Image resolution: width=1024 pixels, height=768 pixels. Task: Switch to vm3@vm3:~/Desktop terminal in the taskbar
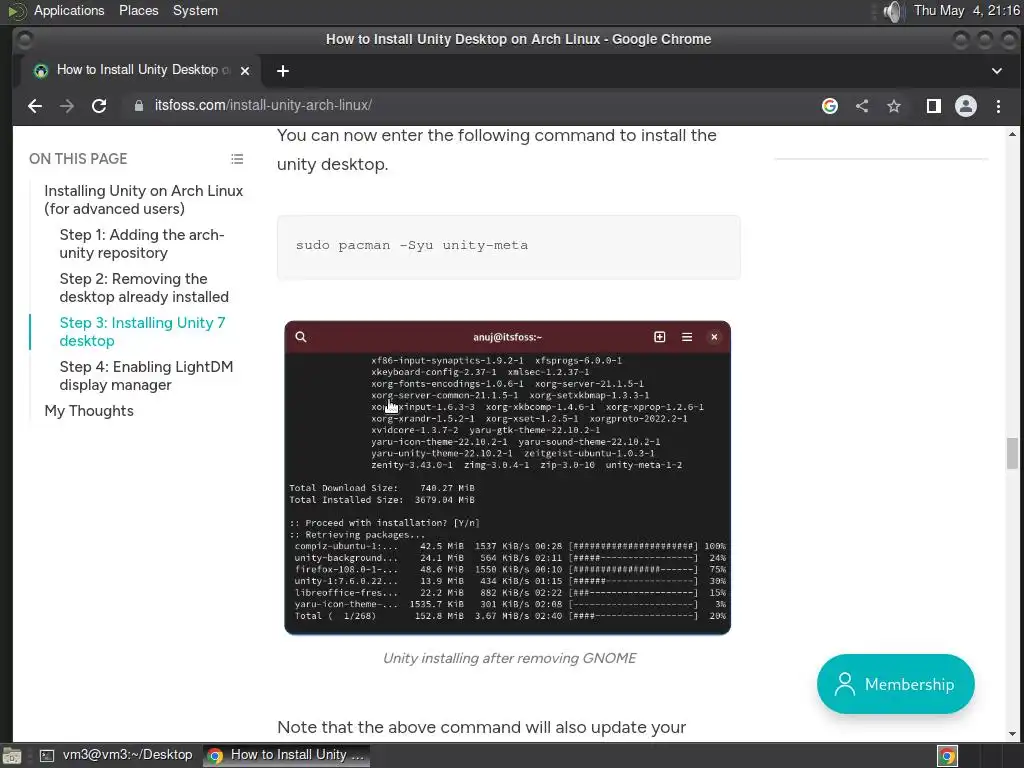pos(116,756)
